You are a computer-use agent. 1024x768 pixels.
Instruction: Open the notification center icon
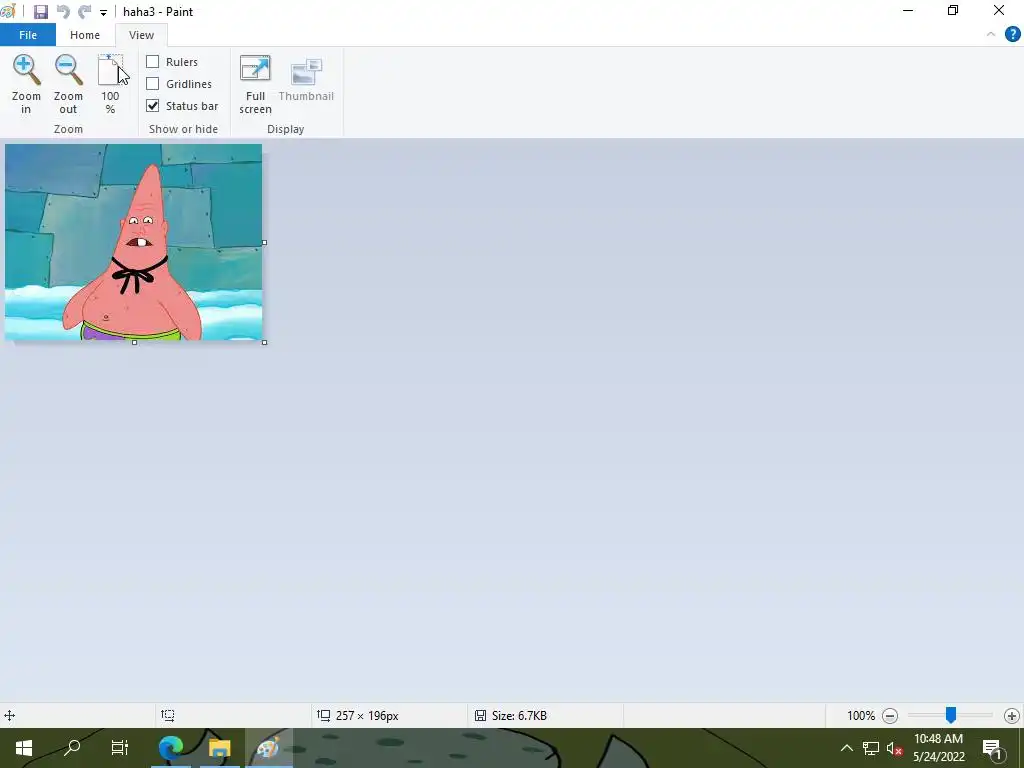coord(992,748)
